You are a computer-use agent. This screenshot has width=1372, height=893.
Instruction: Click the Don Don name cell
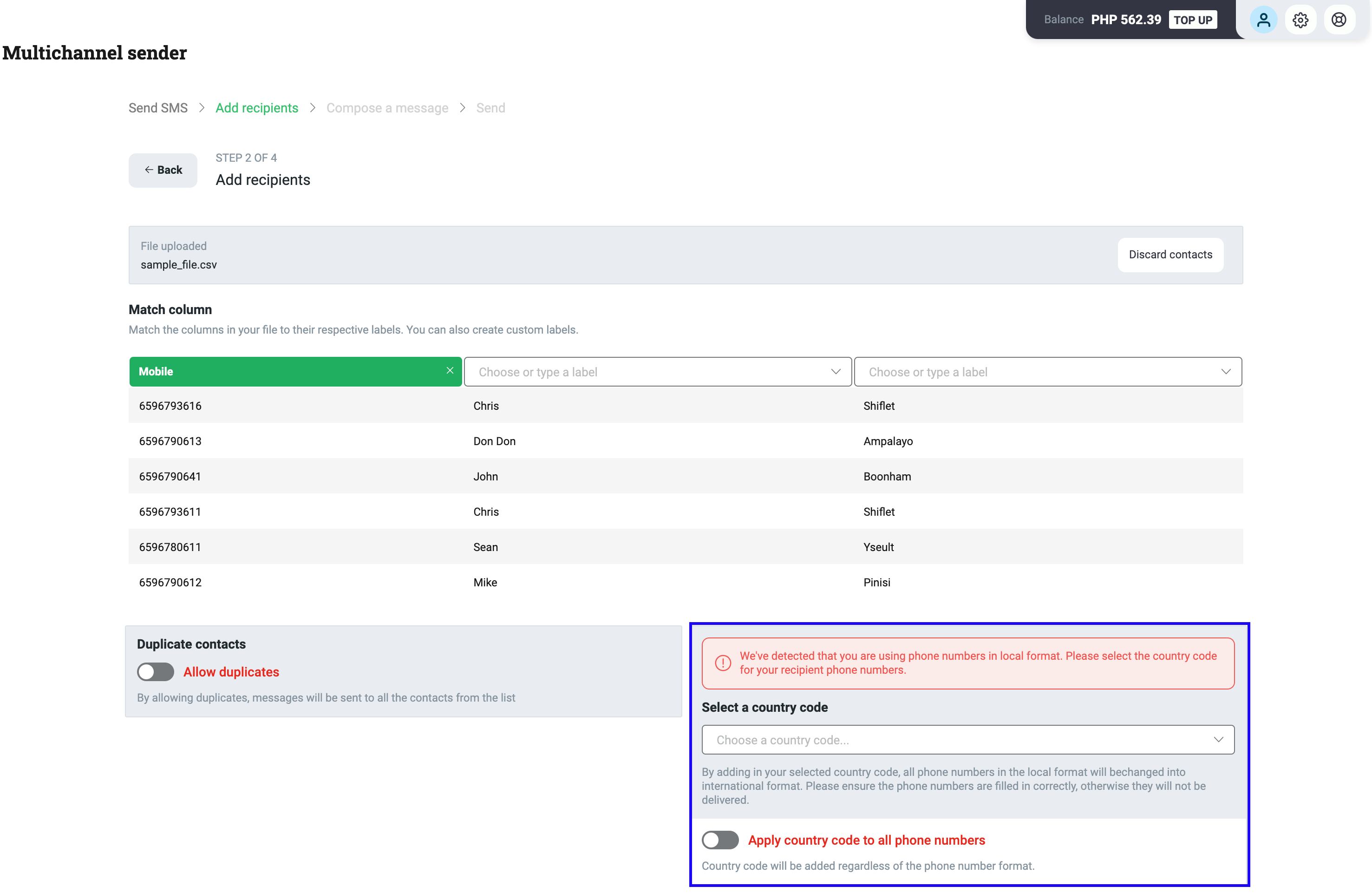[x=495, y=441]
